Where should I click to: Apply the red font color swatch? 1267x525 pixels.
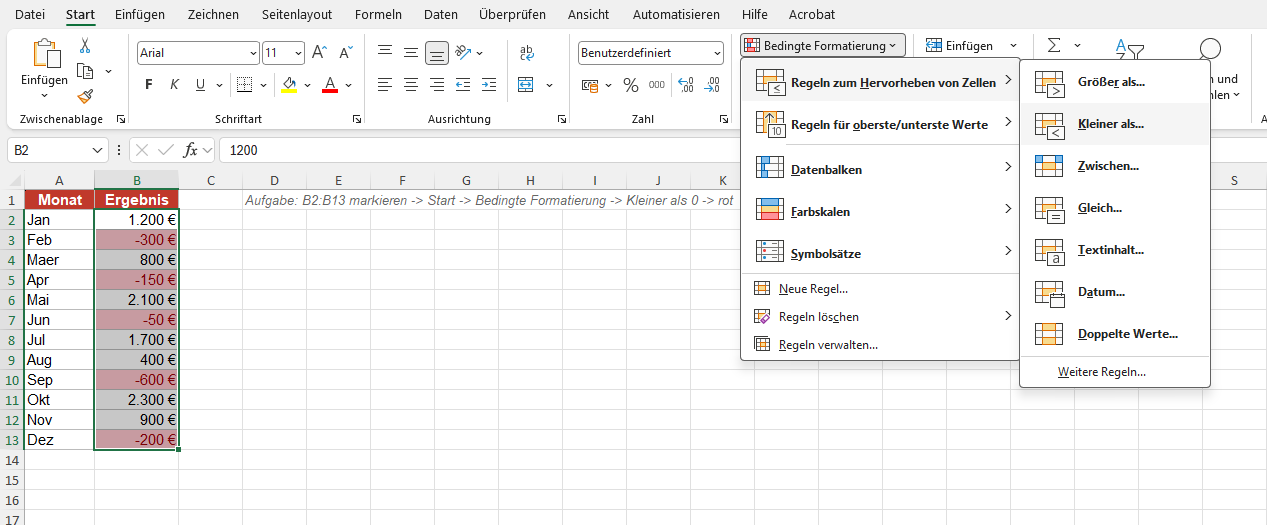[x=330, y=85]
